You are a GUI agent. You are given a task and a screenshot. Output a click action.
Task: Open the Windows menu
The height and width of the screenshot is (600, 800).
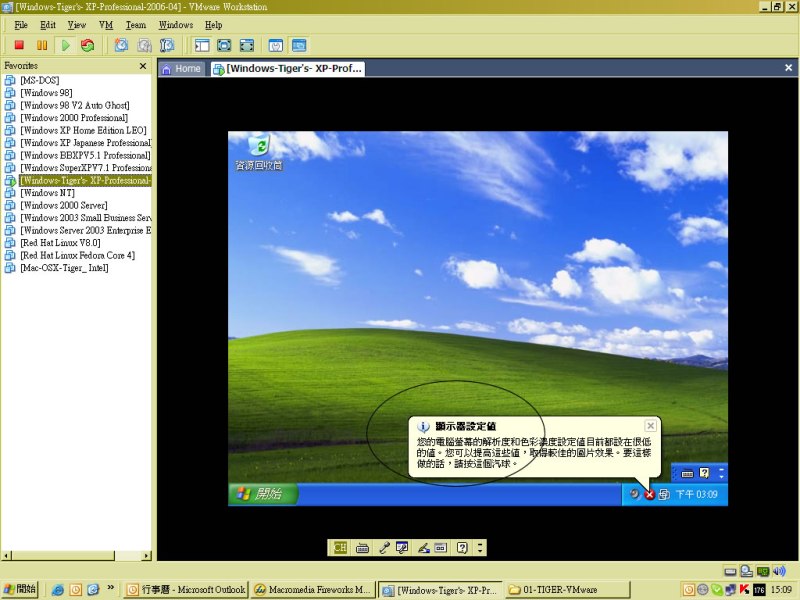pyautogui.click(x=176, y=25)
